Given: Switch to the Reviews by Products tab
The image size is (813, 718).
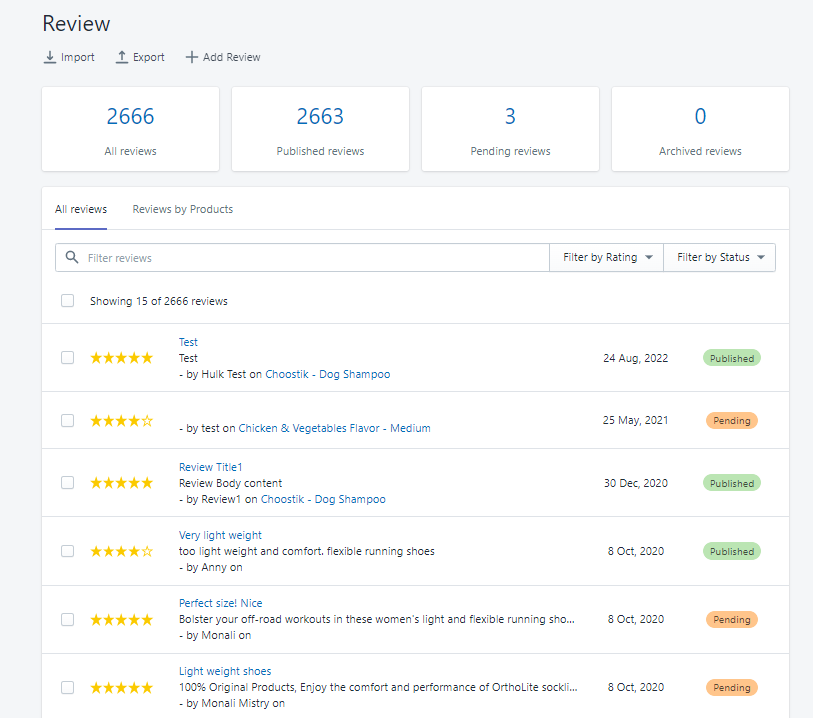Looking at the screenshot, I should point(183,209).
